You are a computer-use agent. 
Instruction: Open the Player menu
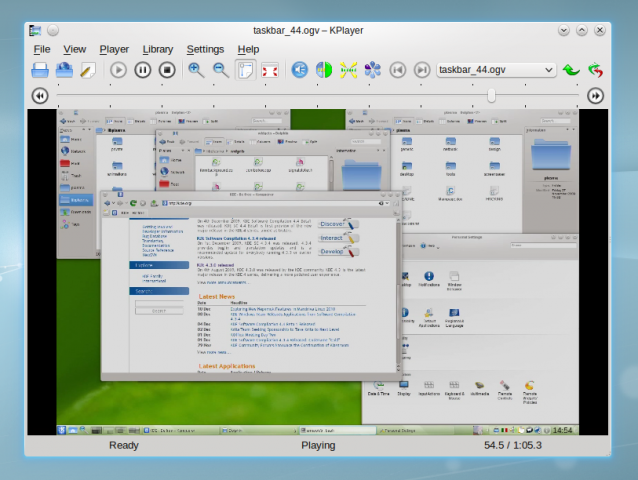[114, 49]
